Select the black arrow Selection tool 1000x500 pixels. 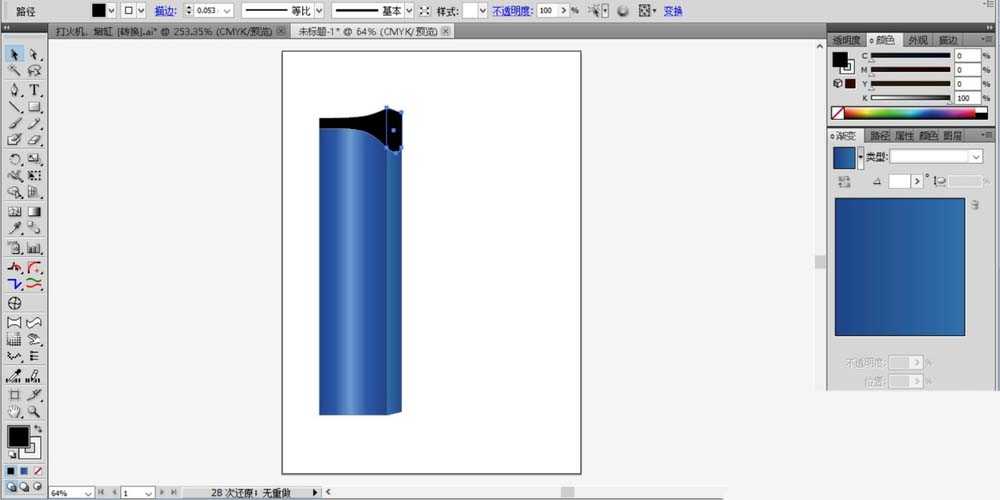[14, 55]
